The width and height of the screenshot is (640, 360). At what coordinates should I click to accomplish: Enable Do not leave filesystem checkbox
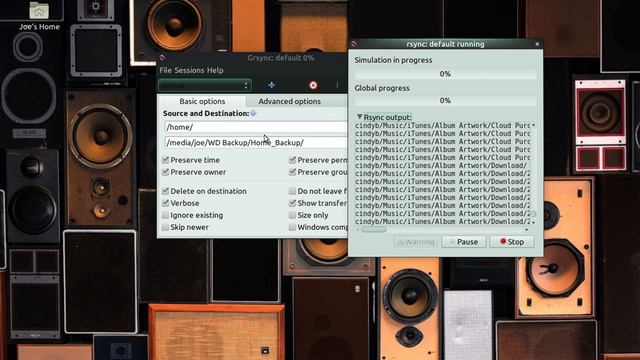pyautogui.click(x=292, y=191)
